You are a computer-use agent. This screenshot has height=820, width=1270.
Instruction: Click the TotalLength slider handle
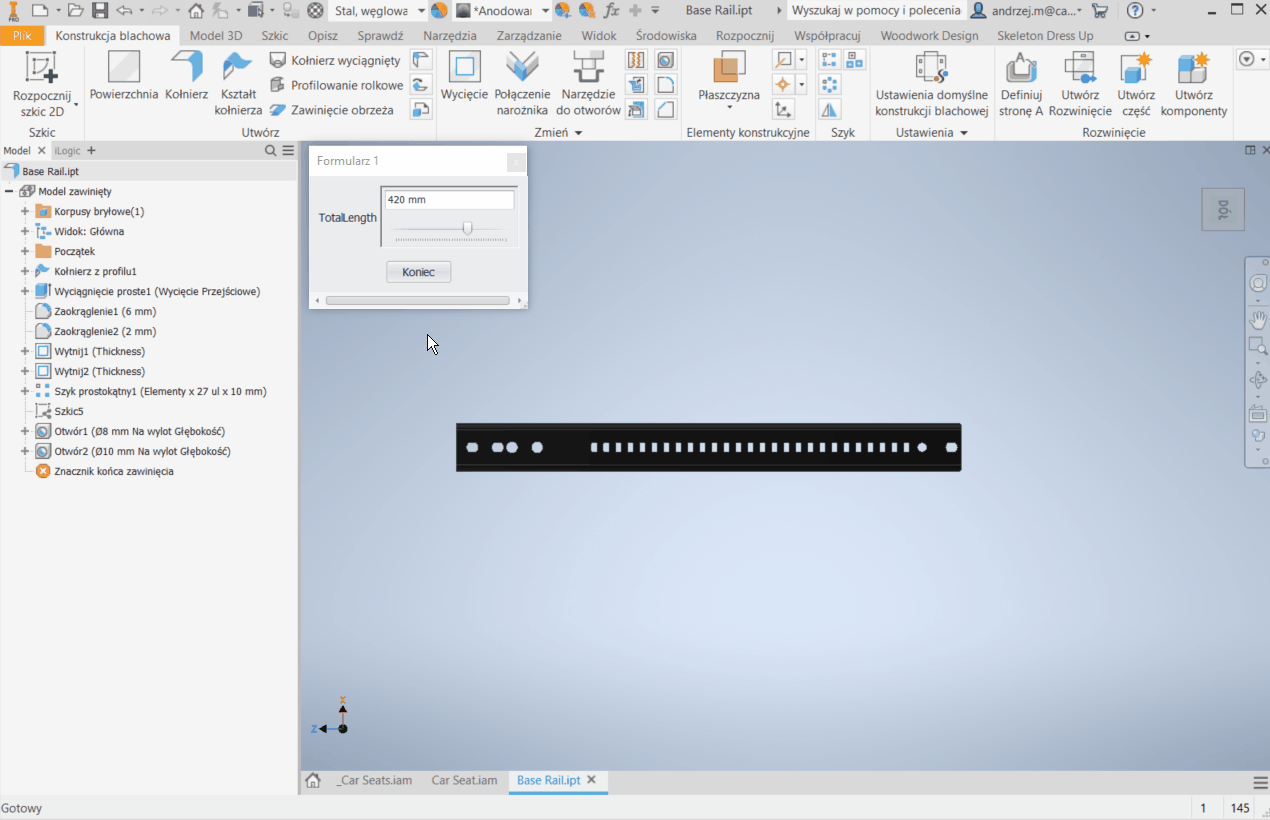pos(467,229)
